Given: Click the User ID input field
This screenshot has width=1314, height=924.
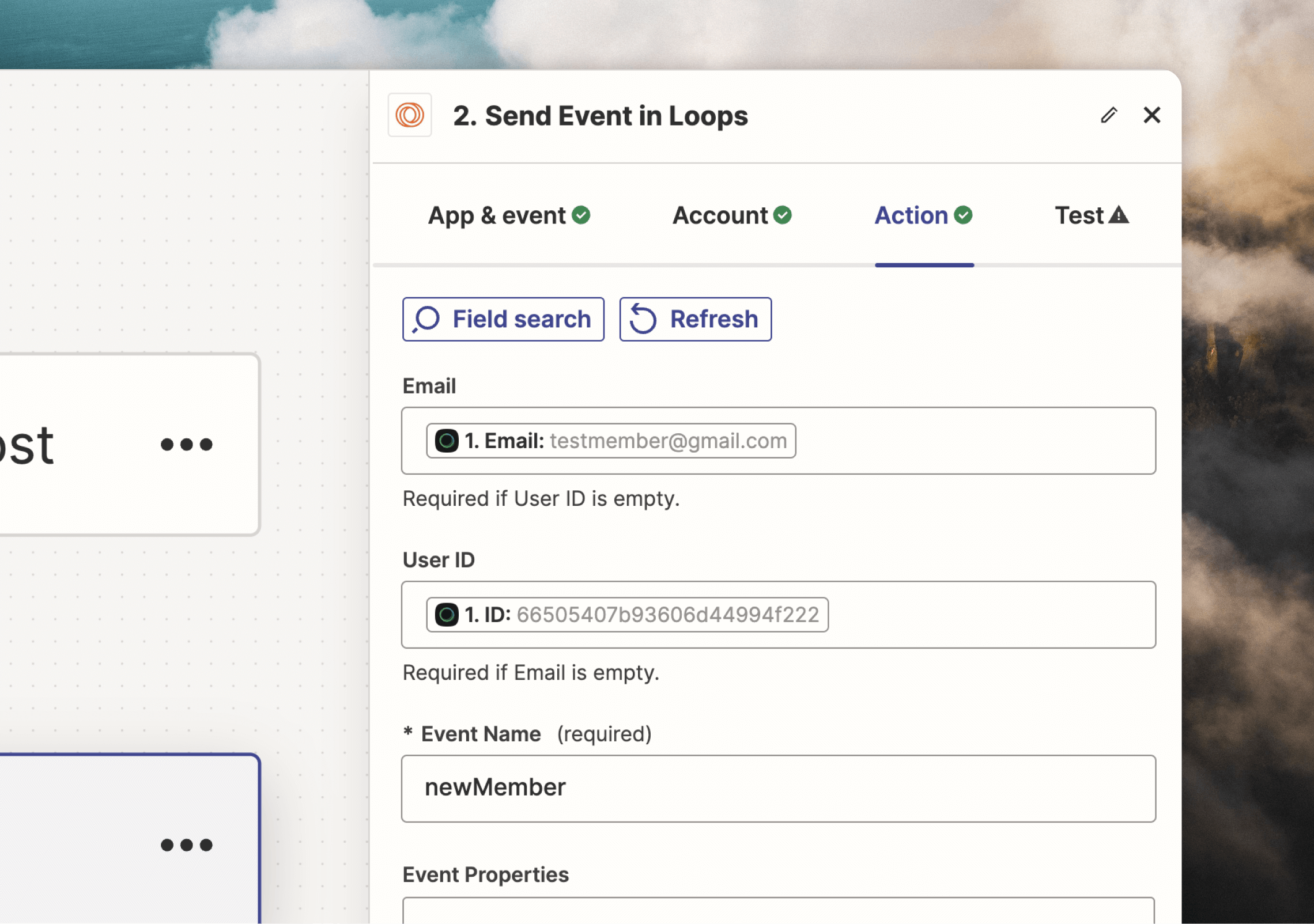Looking at the screenshot, I should pyautogui.click(x=779, y=615).
